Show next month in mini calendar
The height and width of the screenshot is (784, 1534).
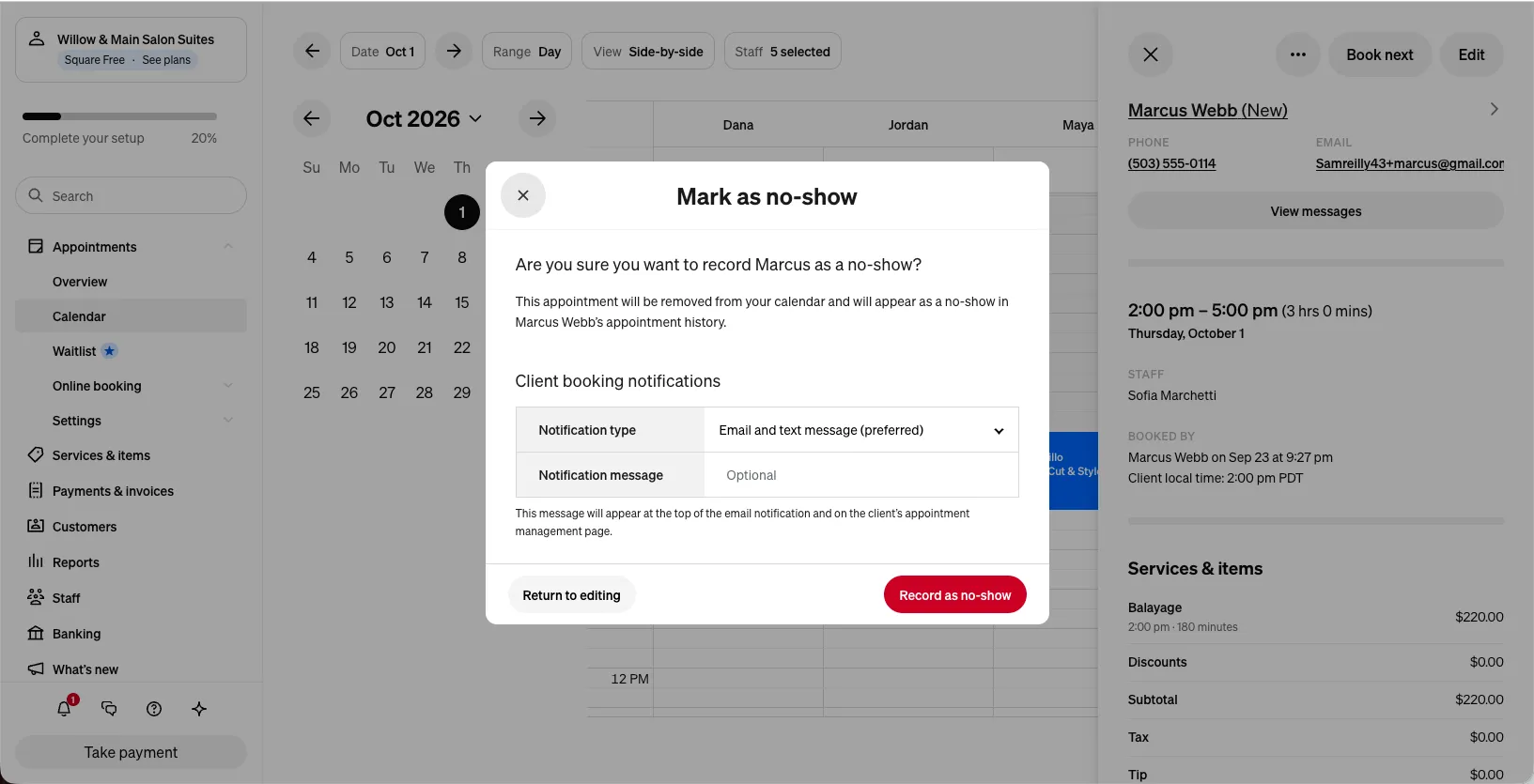tap(537, 118)
